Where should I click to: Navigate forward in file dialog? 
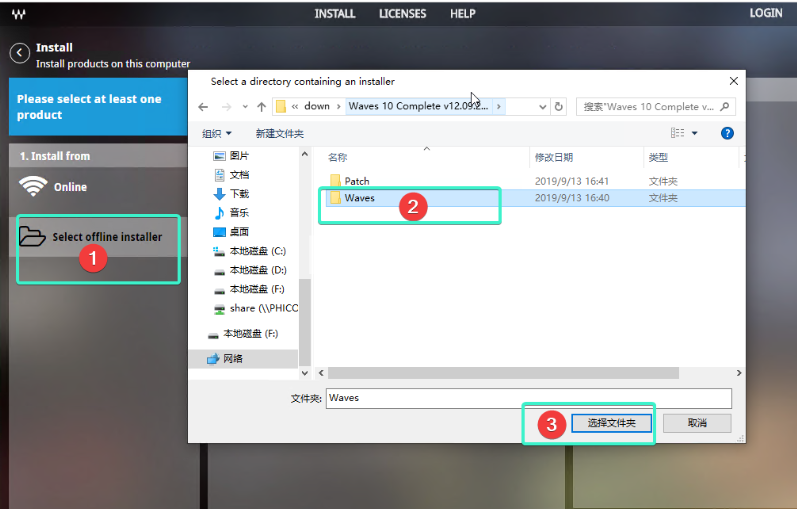coord(227,107)
